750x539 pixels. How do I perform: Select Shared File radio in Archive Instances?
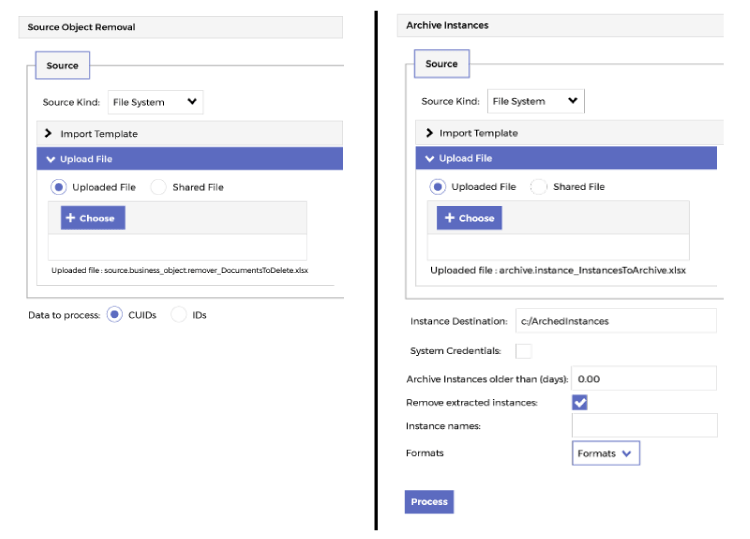point(538,187)
